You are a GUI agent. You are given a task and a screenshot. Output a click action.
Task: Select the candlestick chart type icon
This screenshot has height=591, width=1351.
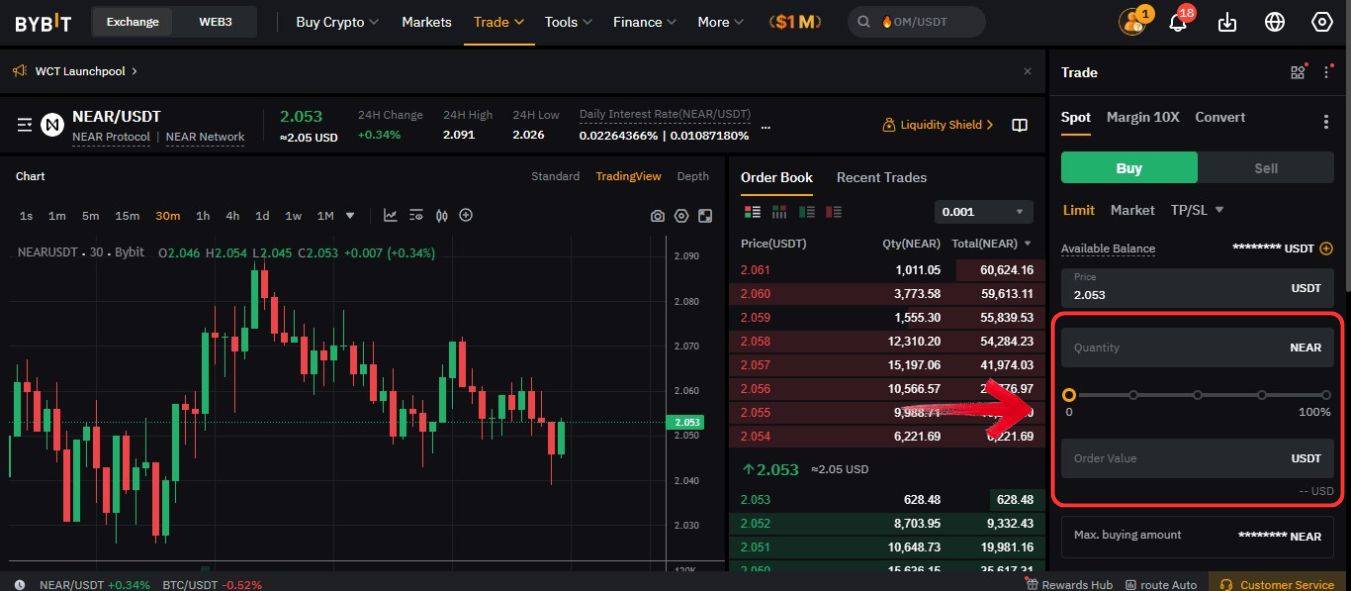click(x=441, y=215)
